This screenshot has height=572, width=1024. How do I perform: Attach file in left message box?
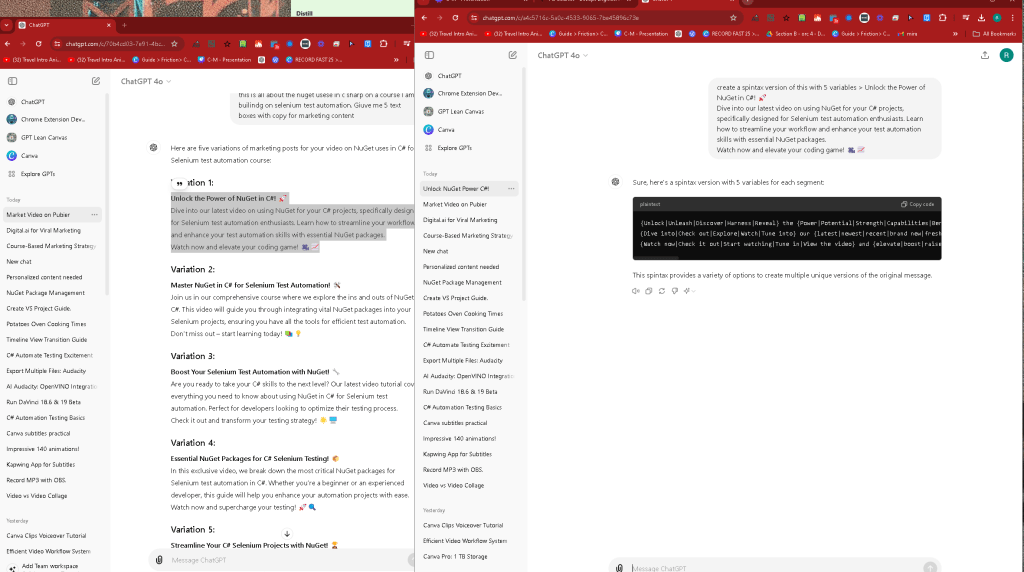pos(159,560)
